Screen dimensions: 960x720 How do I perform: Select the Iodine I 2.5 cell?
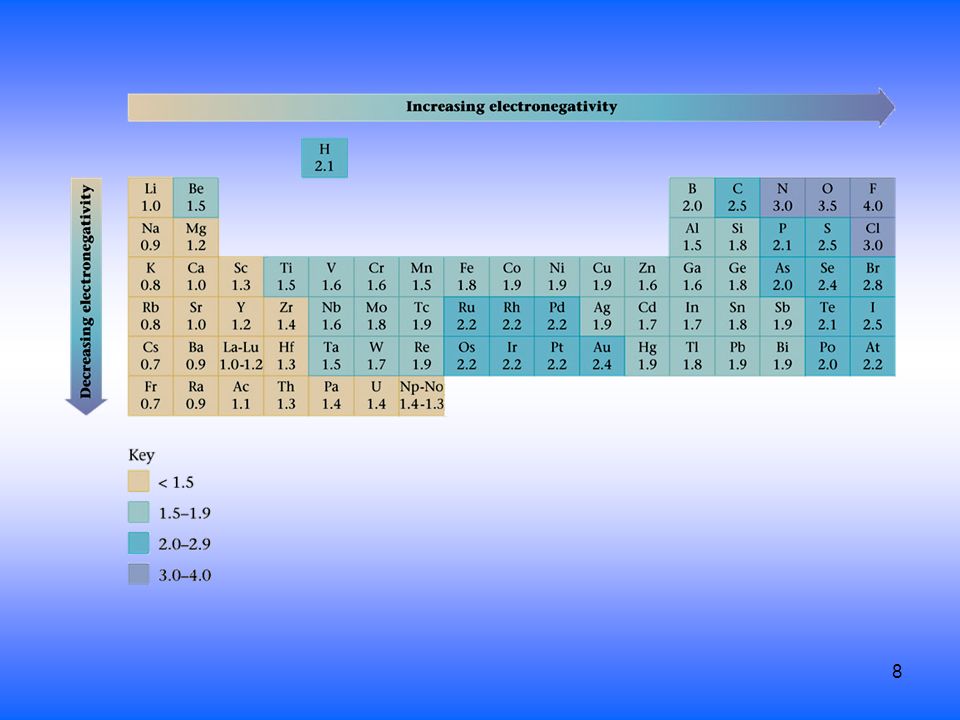tap(872, 316)
